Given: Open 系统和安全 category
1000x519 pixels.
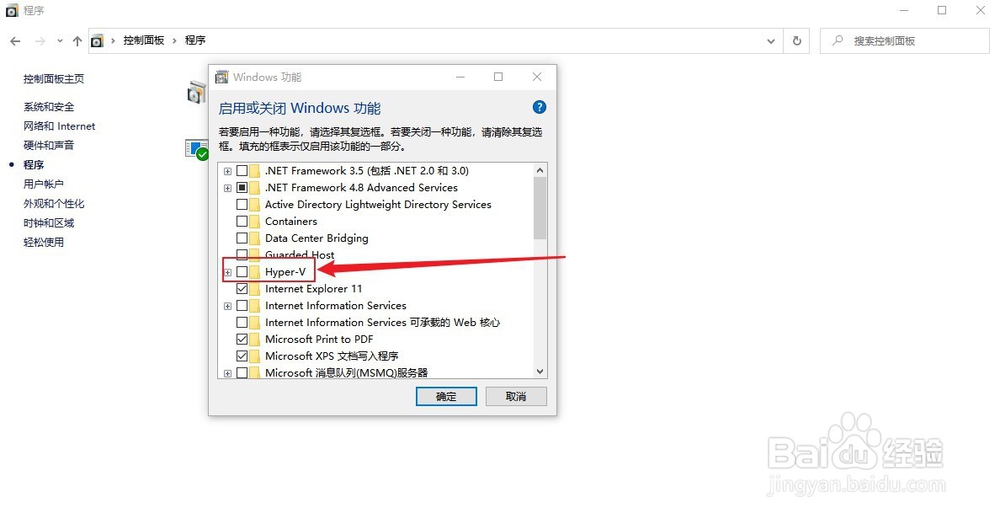Looking at the screenshot, I should (48, 106).
